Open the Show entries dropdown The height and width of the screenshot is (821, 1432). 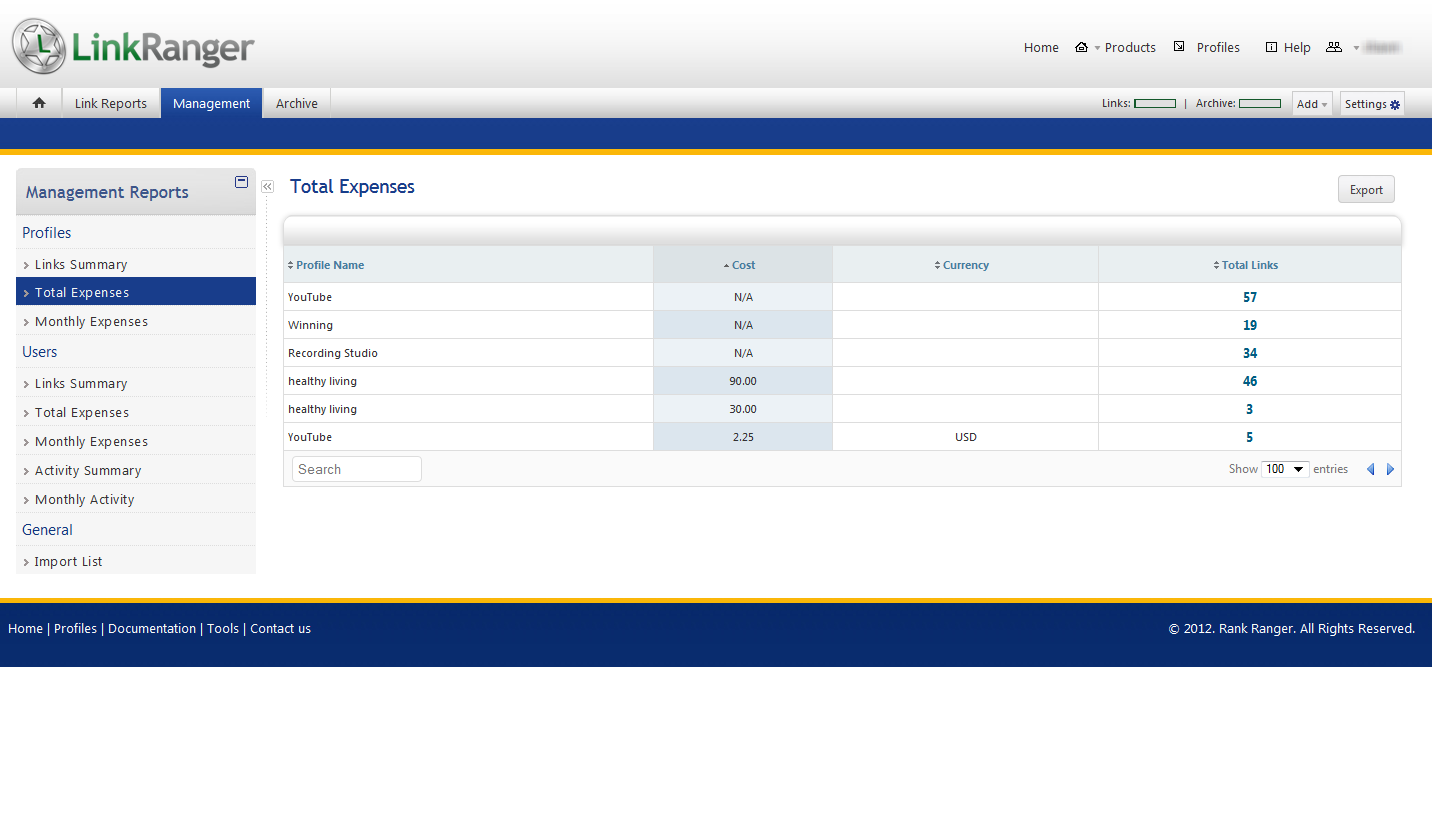coord(1285,469)
